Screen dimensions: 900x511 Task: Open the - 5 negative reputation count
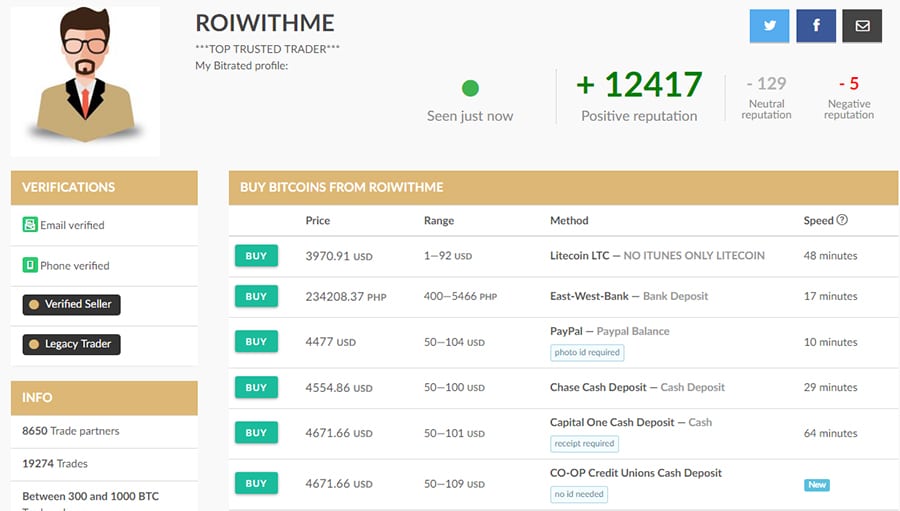click(x=848, y=84)
